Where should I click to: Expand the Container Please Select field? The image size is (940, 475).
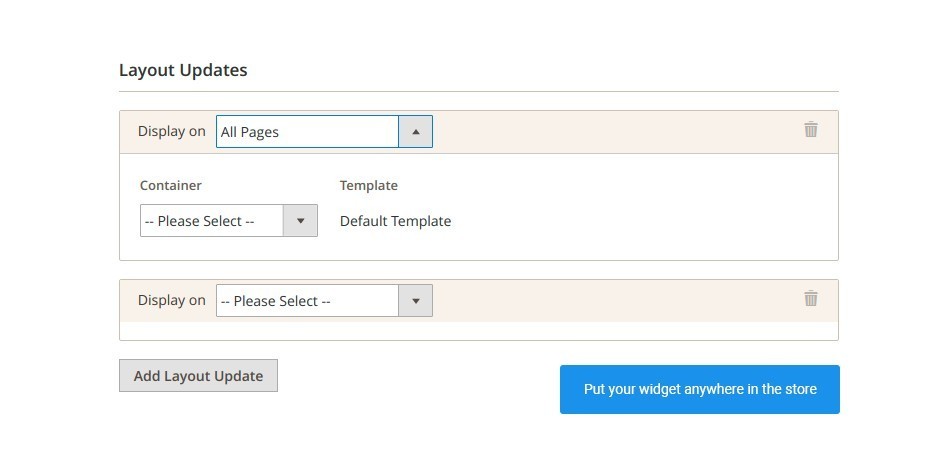coord(228,221)
